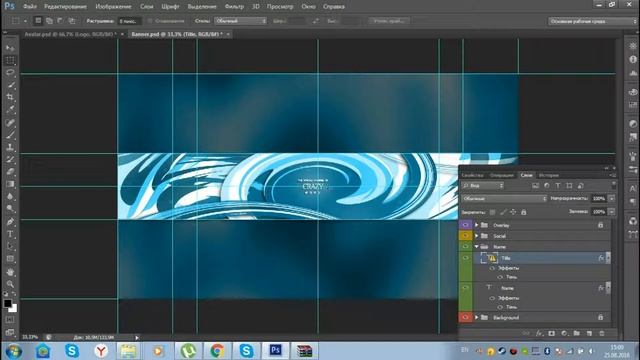Viewport: 640px width, 360px height.
Task: Switch to the История panel tab
Action: pos(549,175)
